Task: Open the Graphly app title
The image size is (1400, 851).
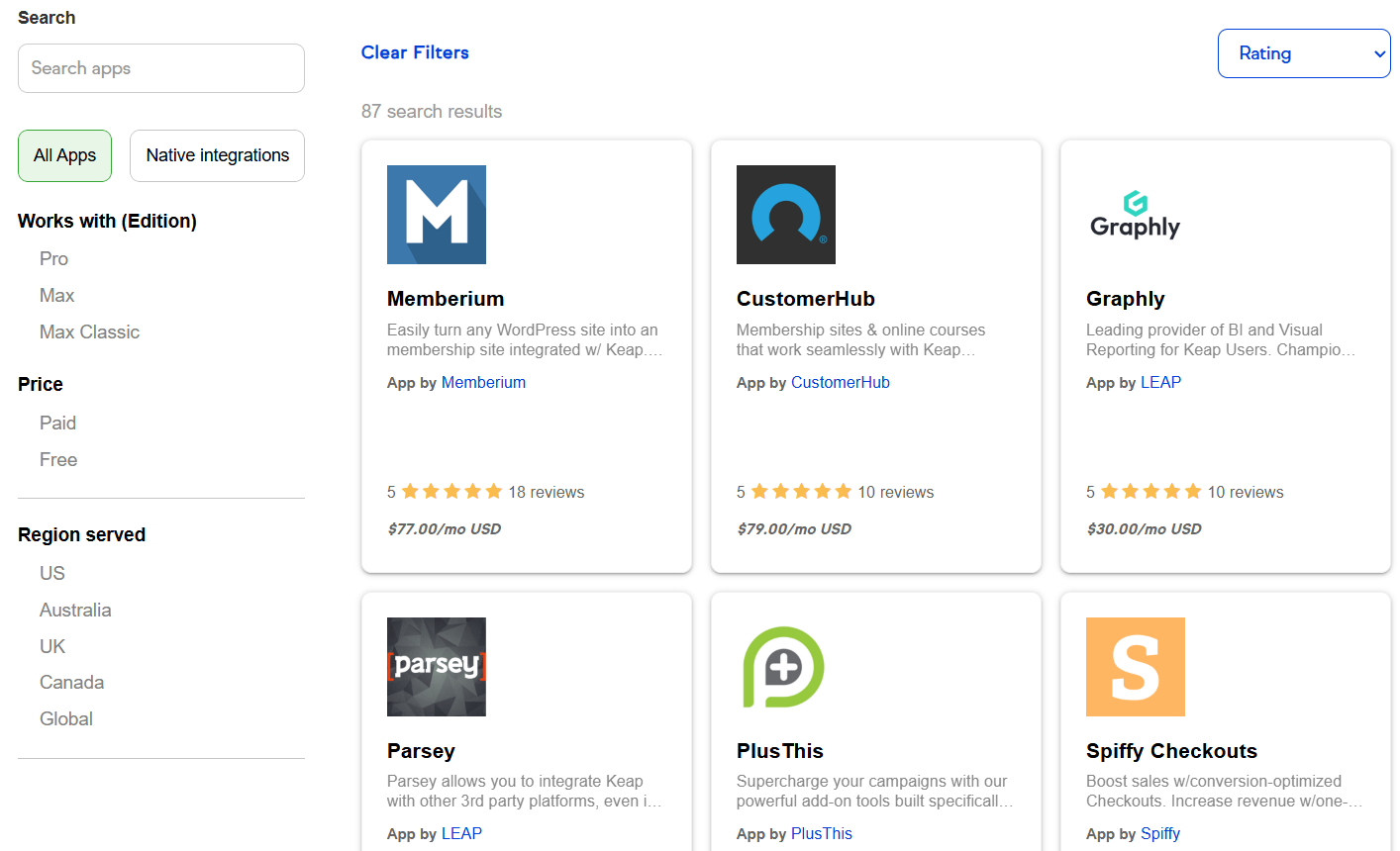Action: tap(1126, 299)
